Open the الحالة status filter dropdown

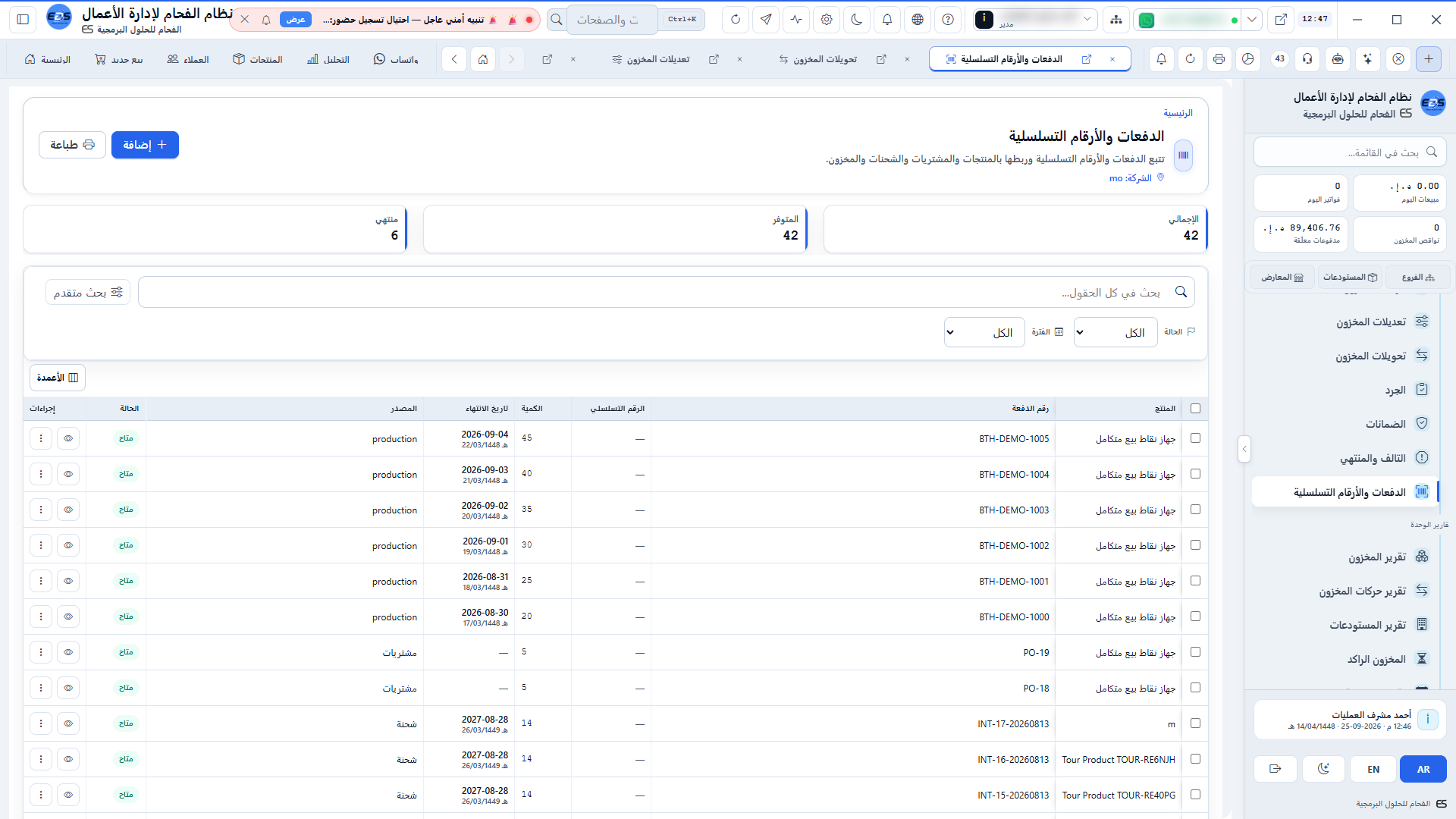pos(1116,332)
